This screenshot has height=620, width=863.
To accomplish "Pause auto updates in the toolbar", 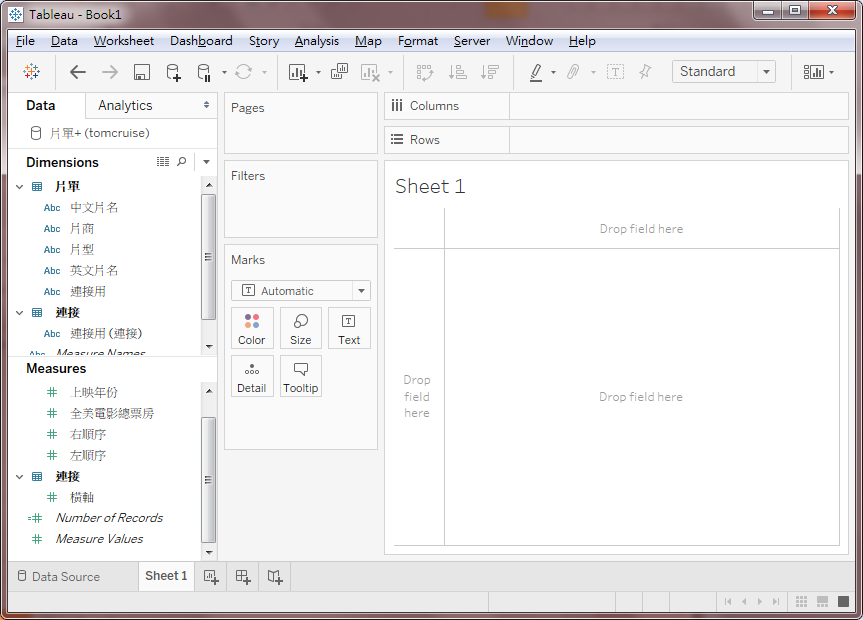I will point(204,72).
